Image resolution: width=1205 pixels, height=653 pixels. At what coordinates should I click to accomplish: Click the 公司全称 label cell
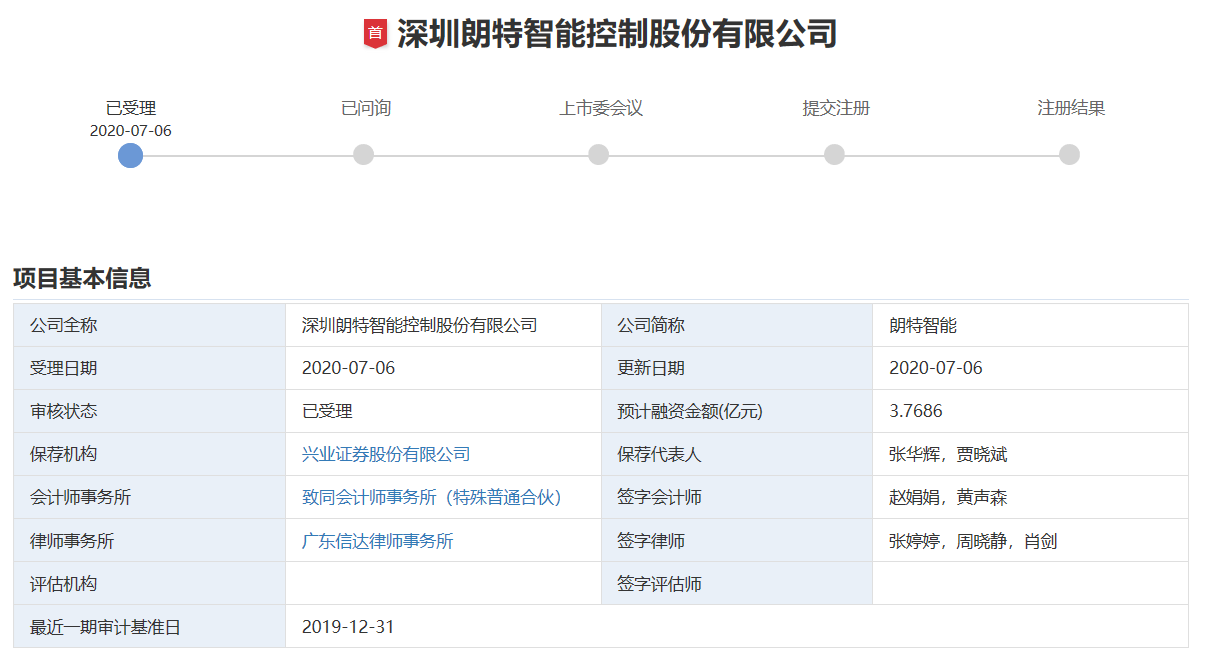tap(149, 325)
